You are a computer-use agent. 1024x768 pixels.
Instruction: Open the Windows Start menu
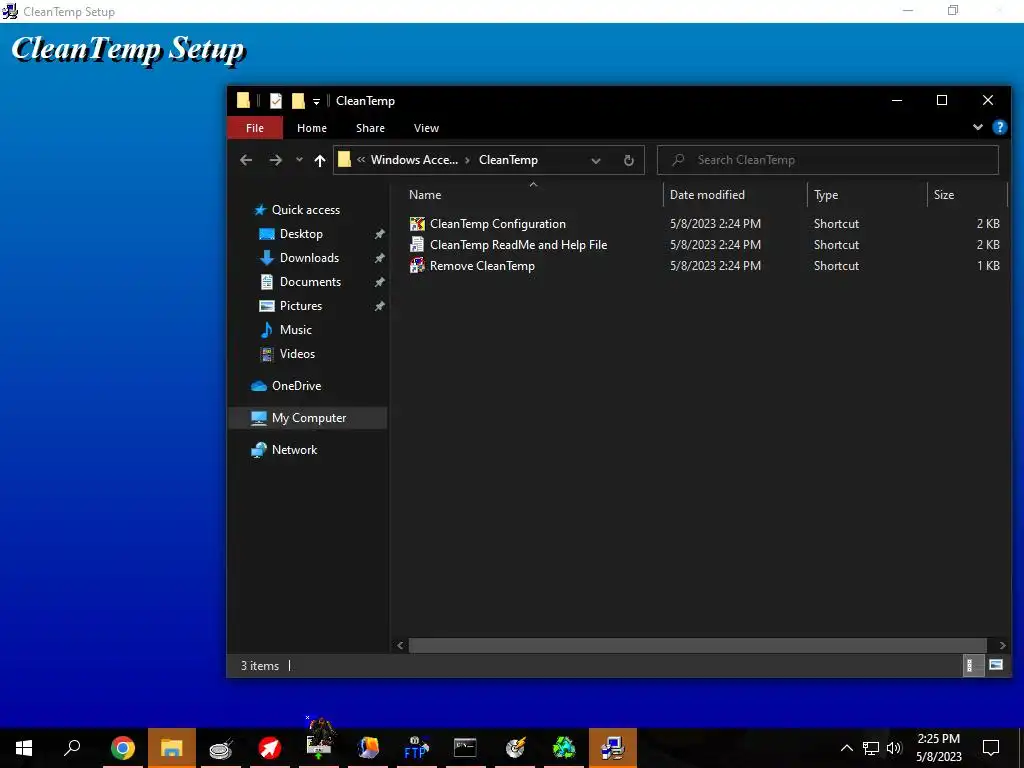pos(24,748)
